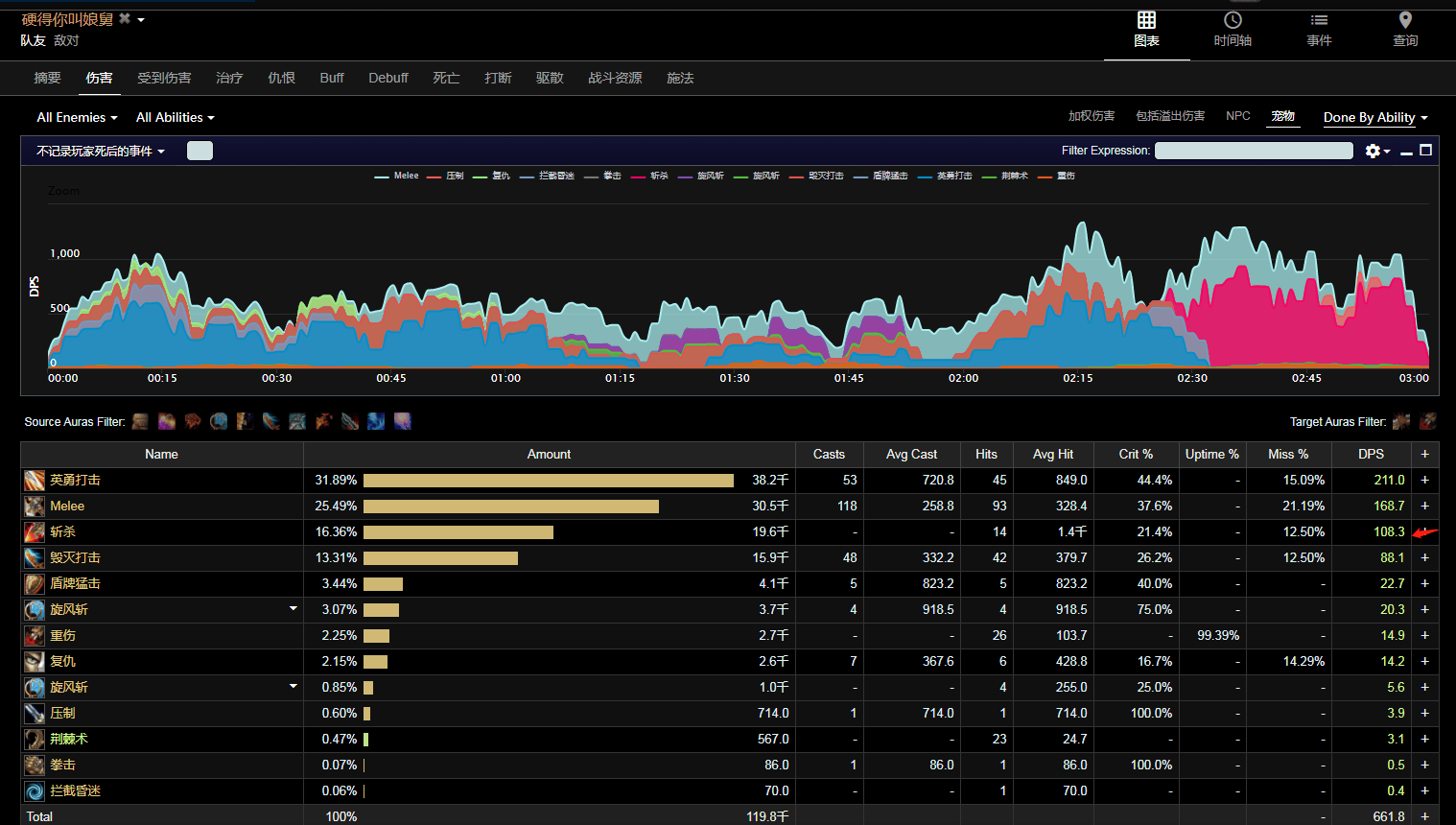Image resolution: width=1456 pixels, height=825 pixels.
Task: Switch to the 死亡 deaths tab
Action: 446,78
